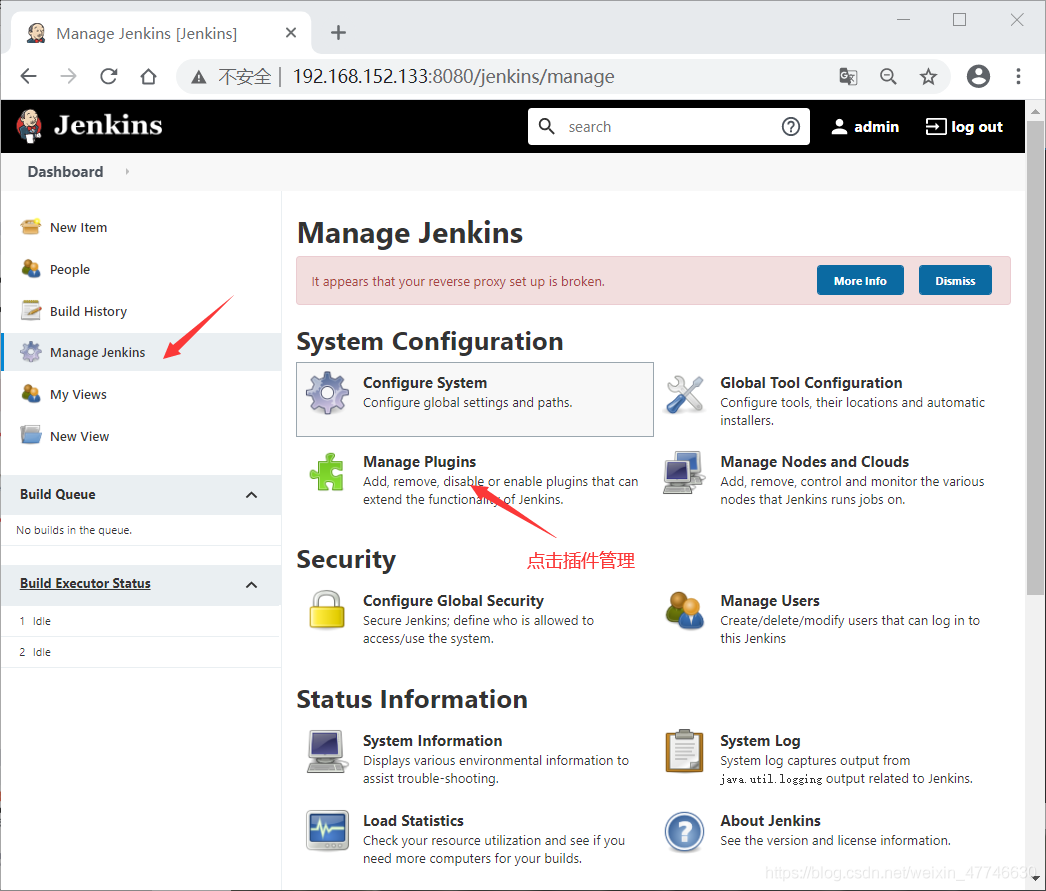Screen dimensions: 1046x891
Task: Click the My Views icon
Action: pyautogui.click(x=31, y=393)
